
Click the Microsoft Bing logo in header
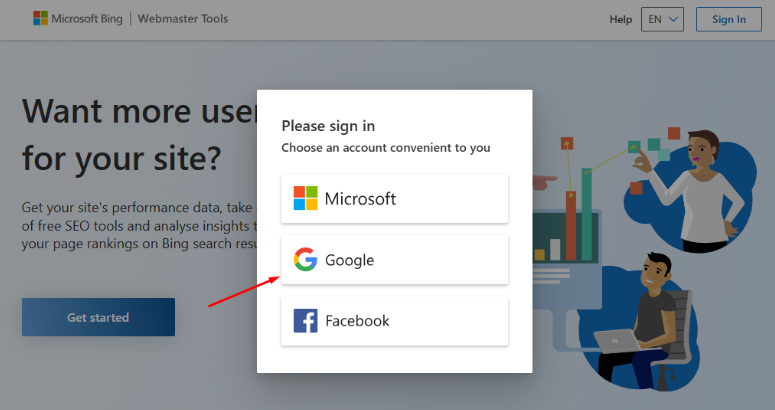[x=40, y=19]
